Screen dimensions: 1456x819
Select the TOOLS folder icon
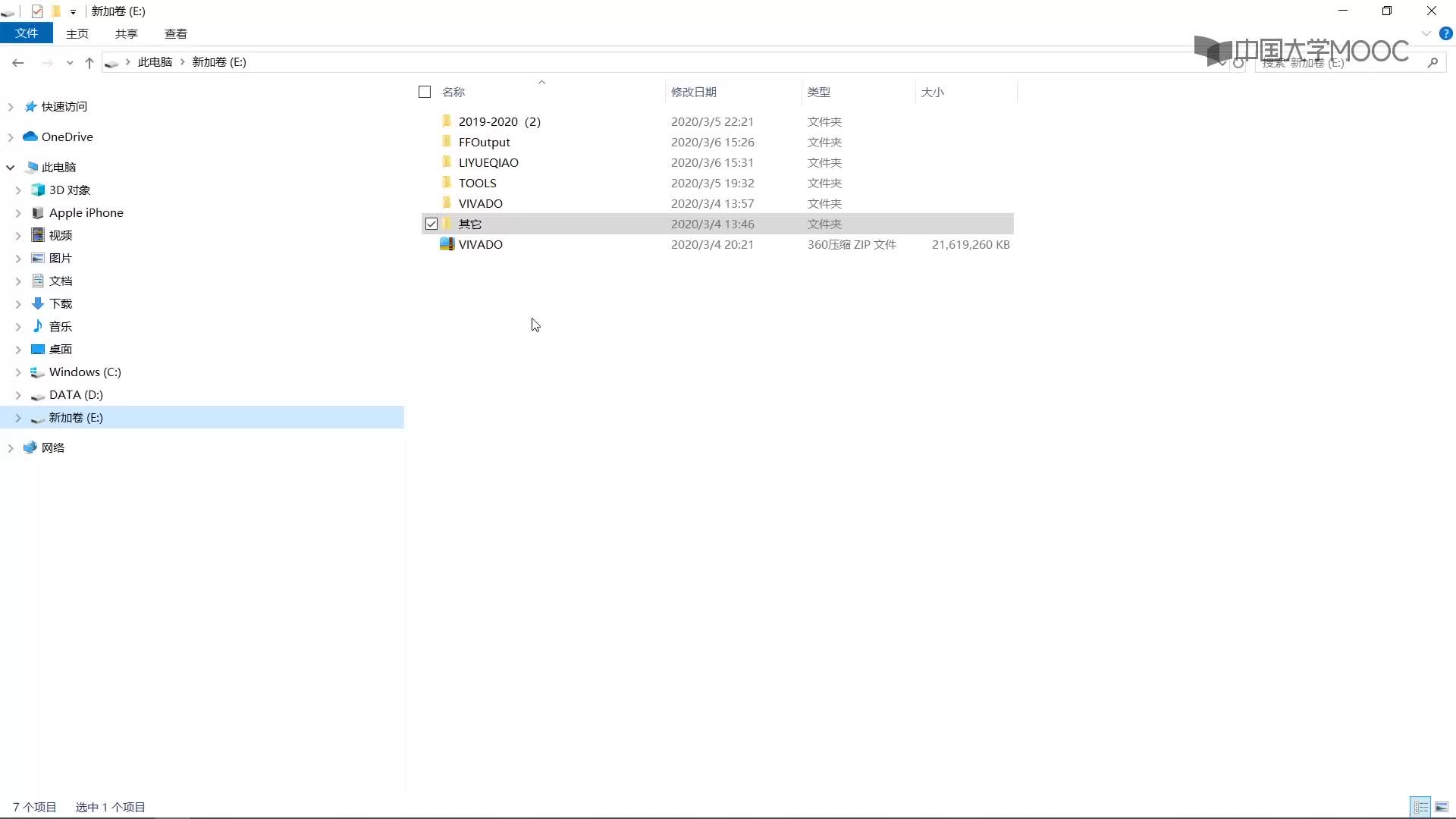pyautogui.click(x=447, y=182)
